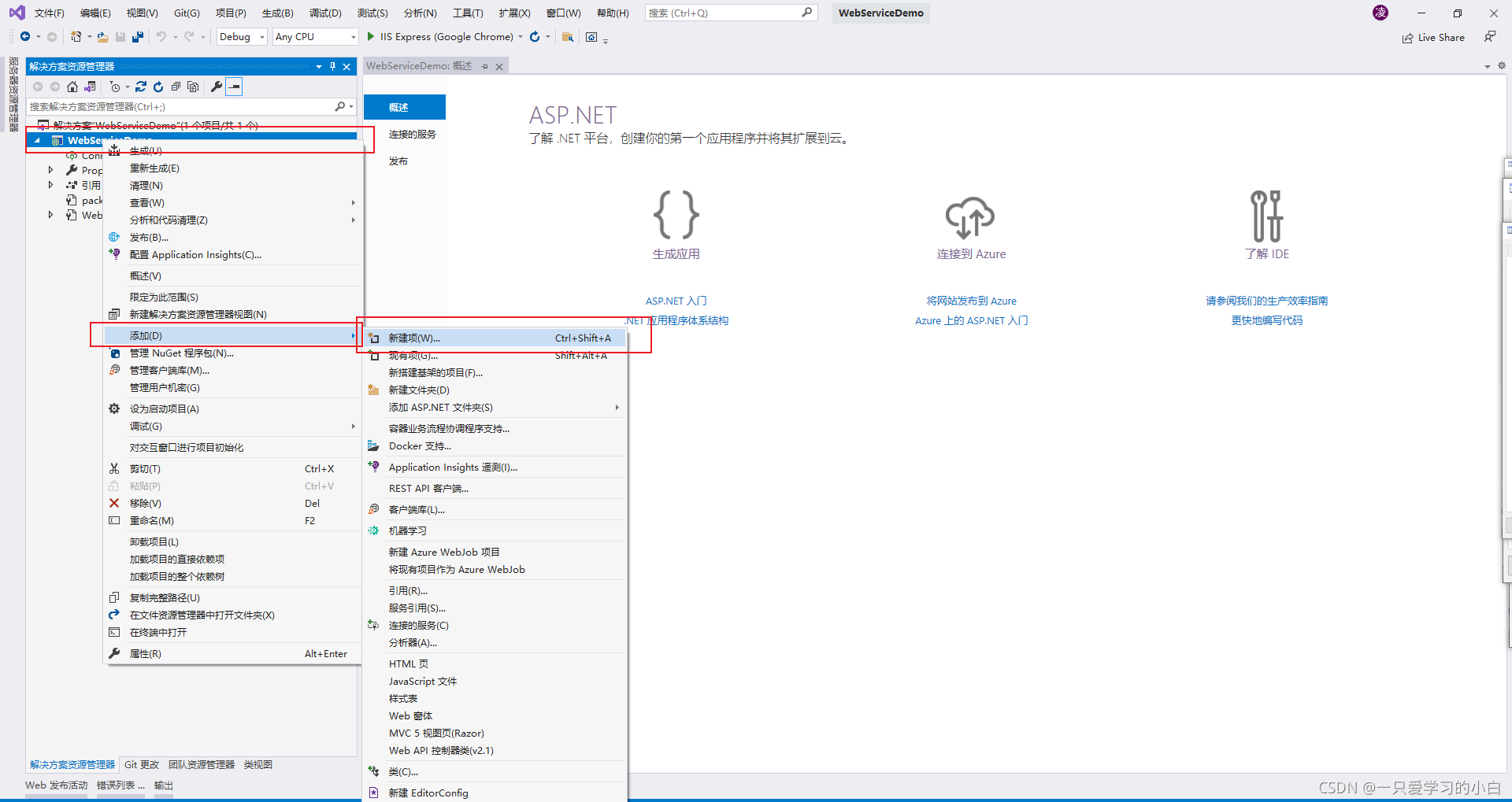Click the 发布 item in overview sidebar
The width and height of the screenshot is (1512, 802).
398,161
